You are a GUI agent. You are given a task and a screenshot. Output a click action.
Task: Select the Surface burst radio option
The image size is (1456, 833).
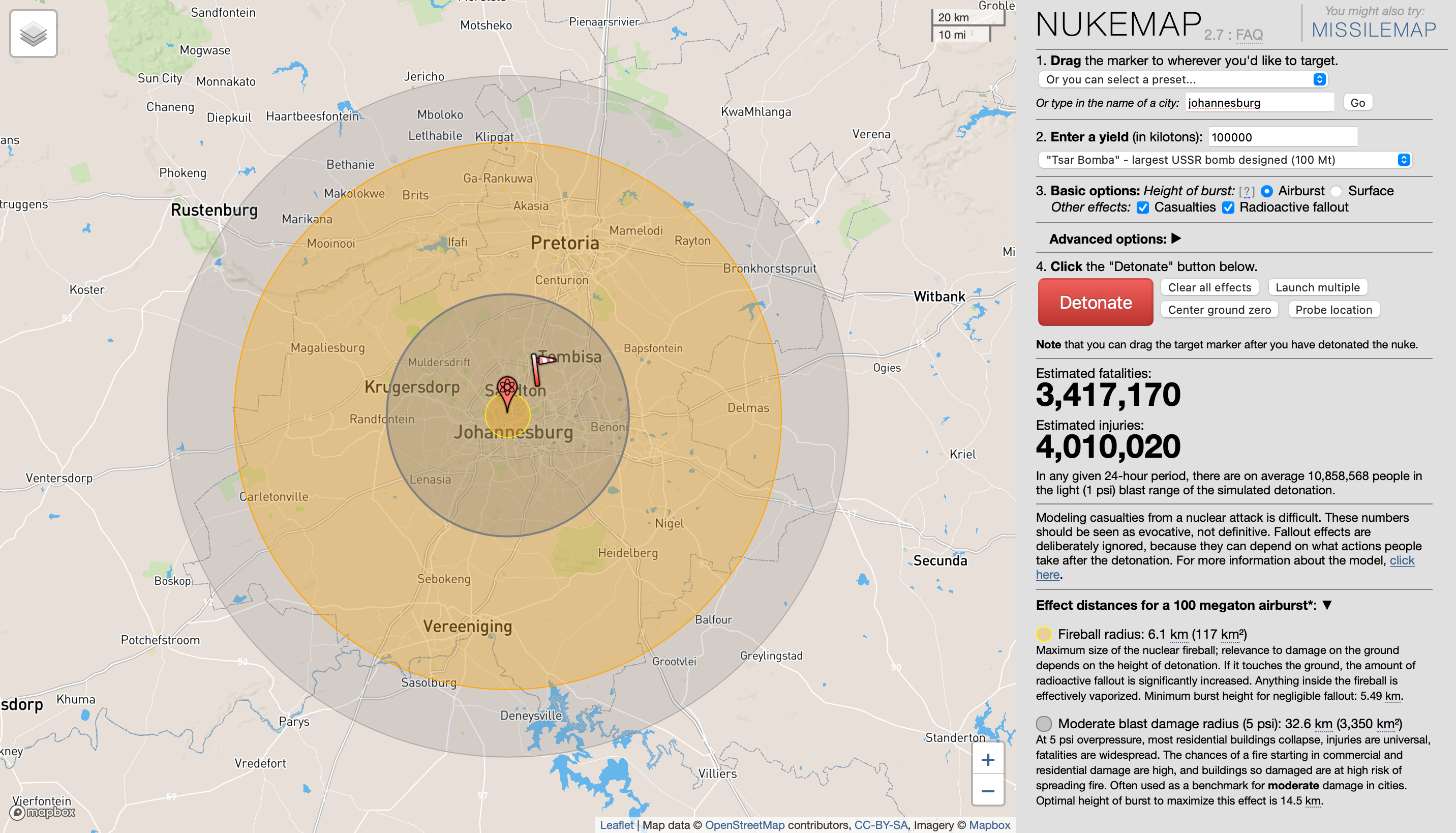[x=1337, y=192]
